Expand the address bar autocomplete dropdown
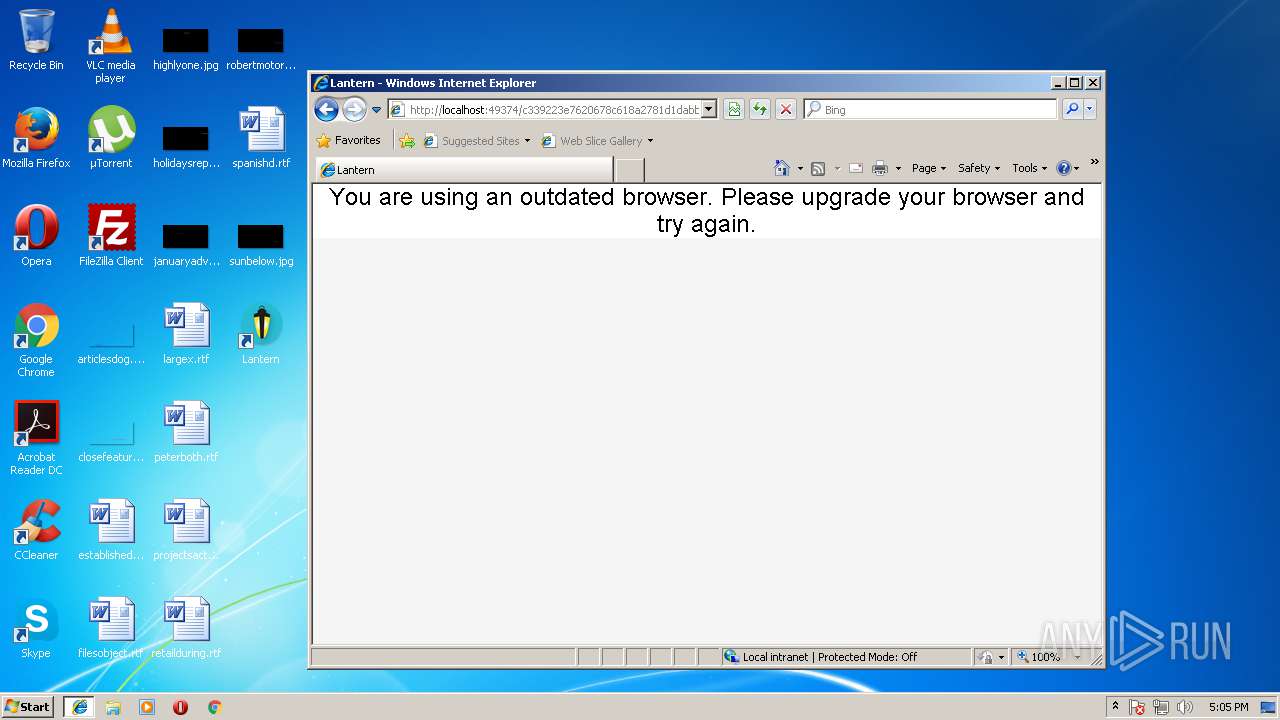 coord(709,110)
